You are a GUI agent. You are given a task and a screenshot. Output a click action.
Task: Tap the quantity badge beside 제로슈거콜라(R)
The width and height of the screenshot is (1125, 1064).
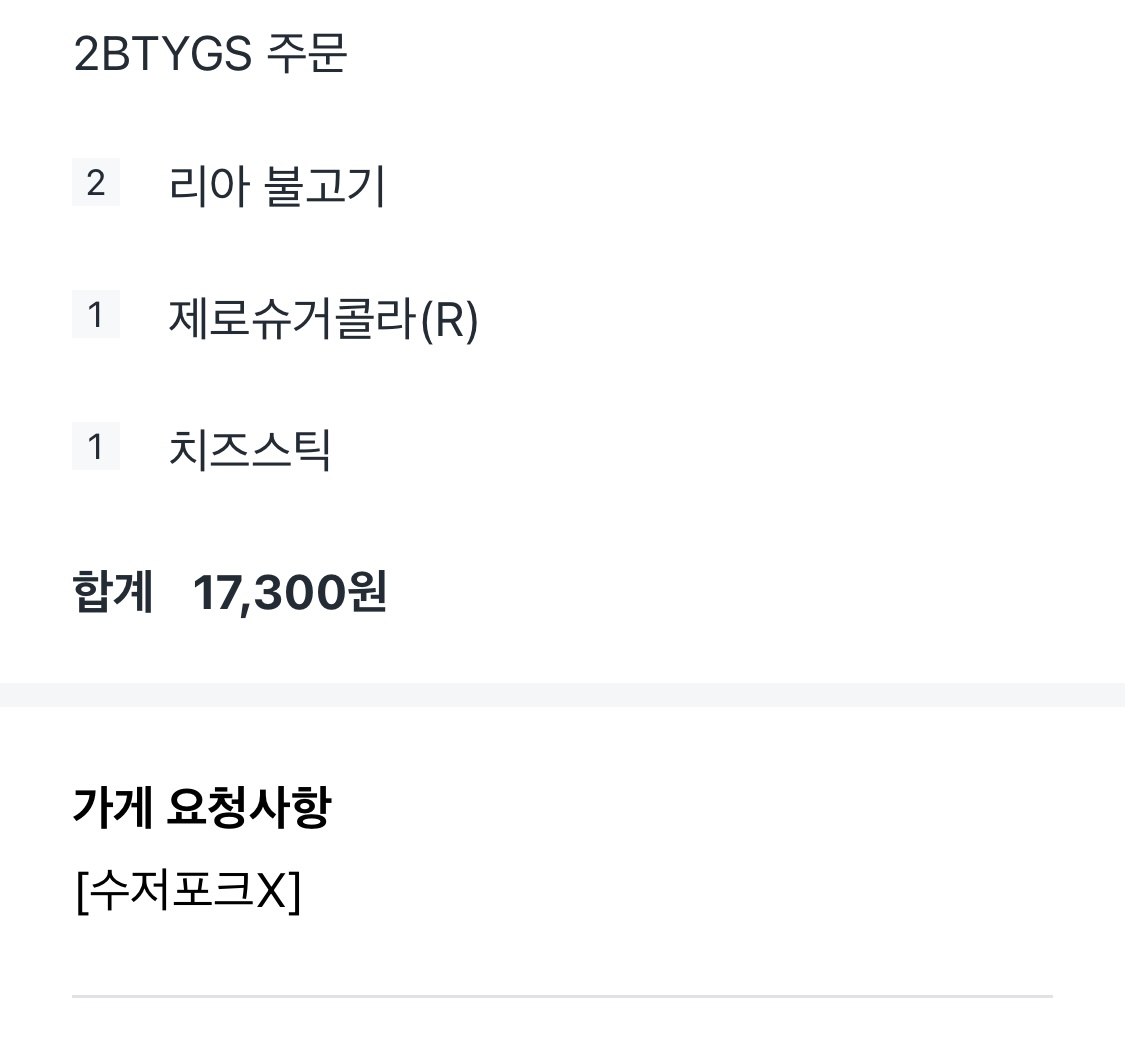point(96,315)
